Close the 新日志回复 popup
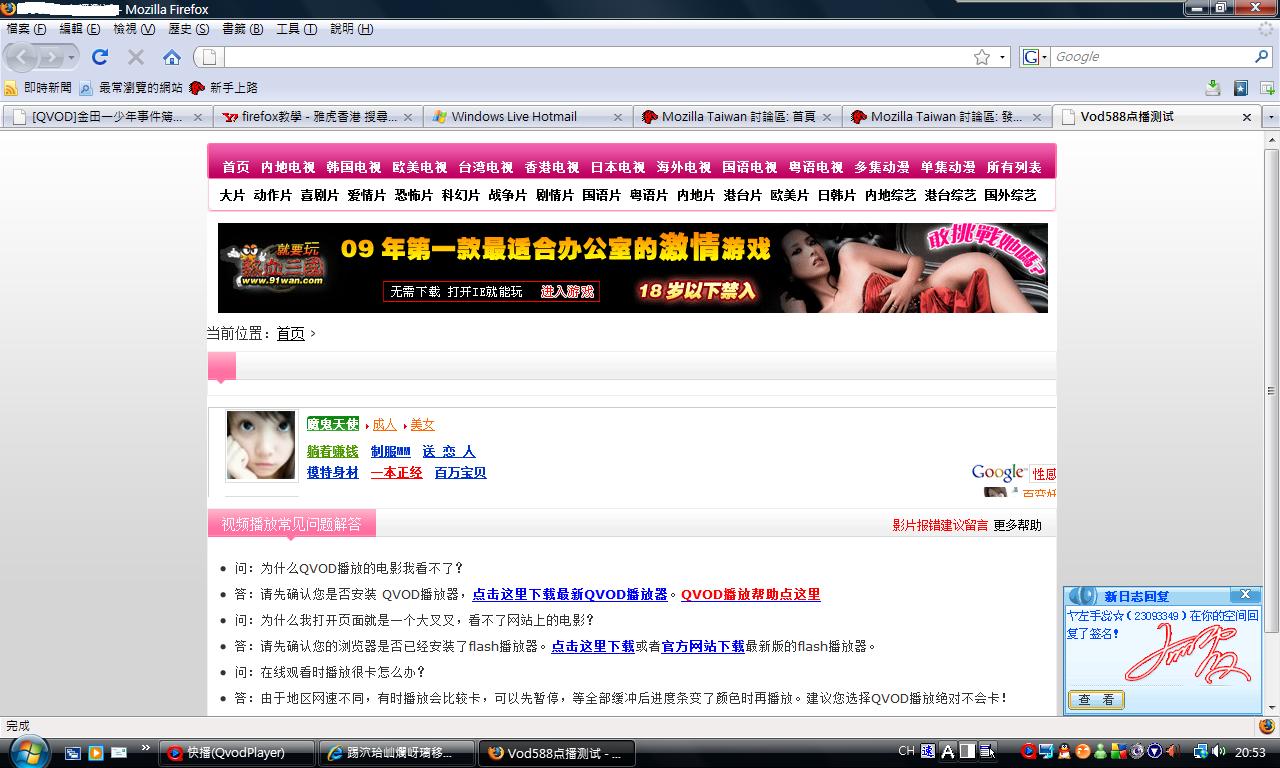Image resolution: width=1280 pixels, height=768 pixels. click(1245, 595)
